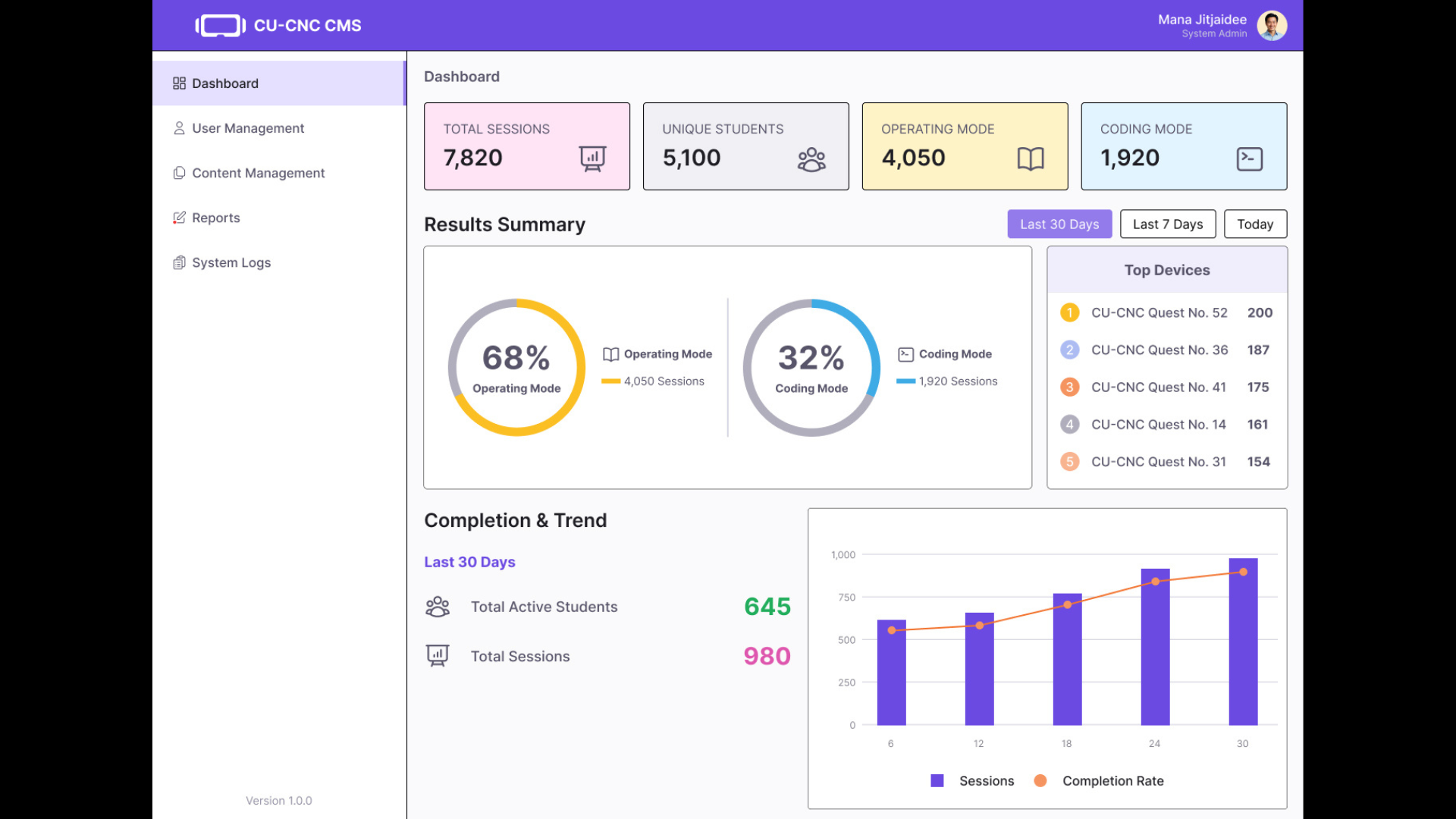Select the Last 30 Days filter
Viewport: 1456px width, 819px height.
[x=1059, y=224]
